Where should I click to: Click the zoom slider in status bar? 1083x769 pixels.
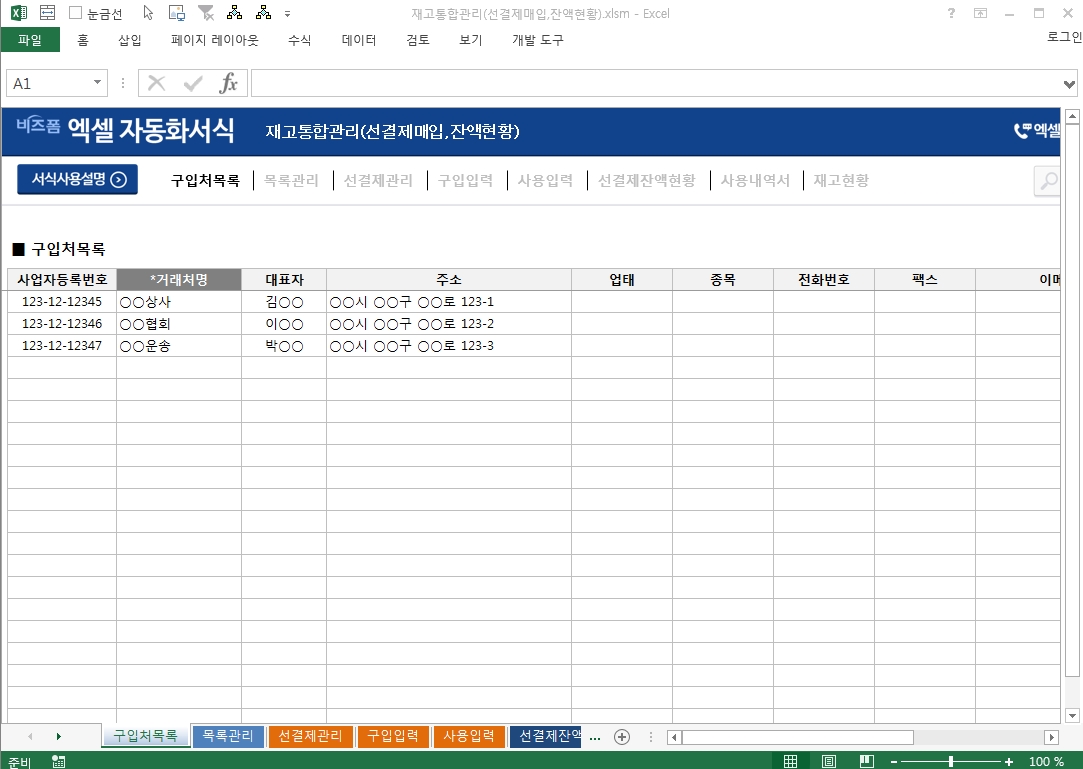950,761
